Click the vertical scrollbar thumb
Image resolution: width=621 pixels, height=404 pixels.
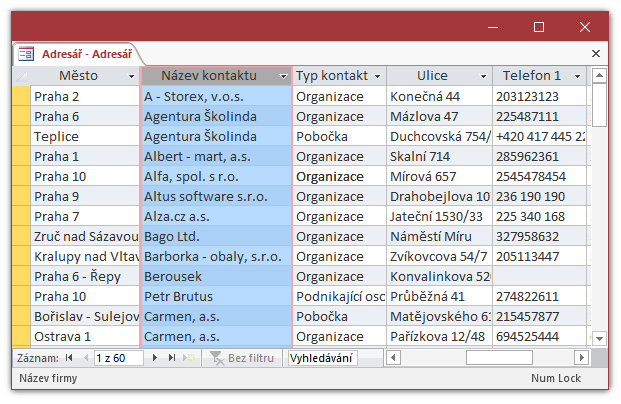[599, 105]
